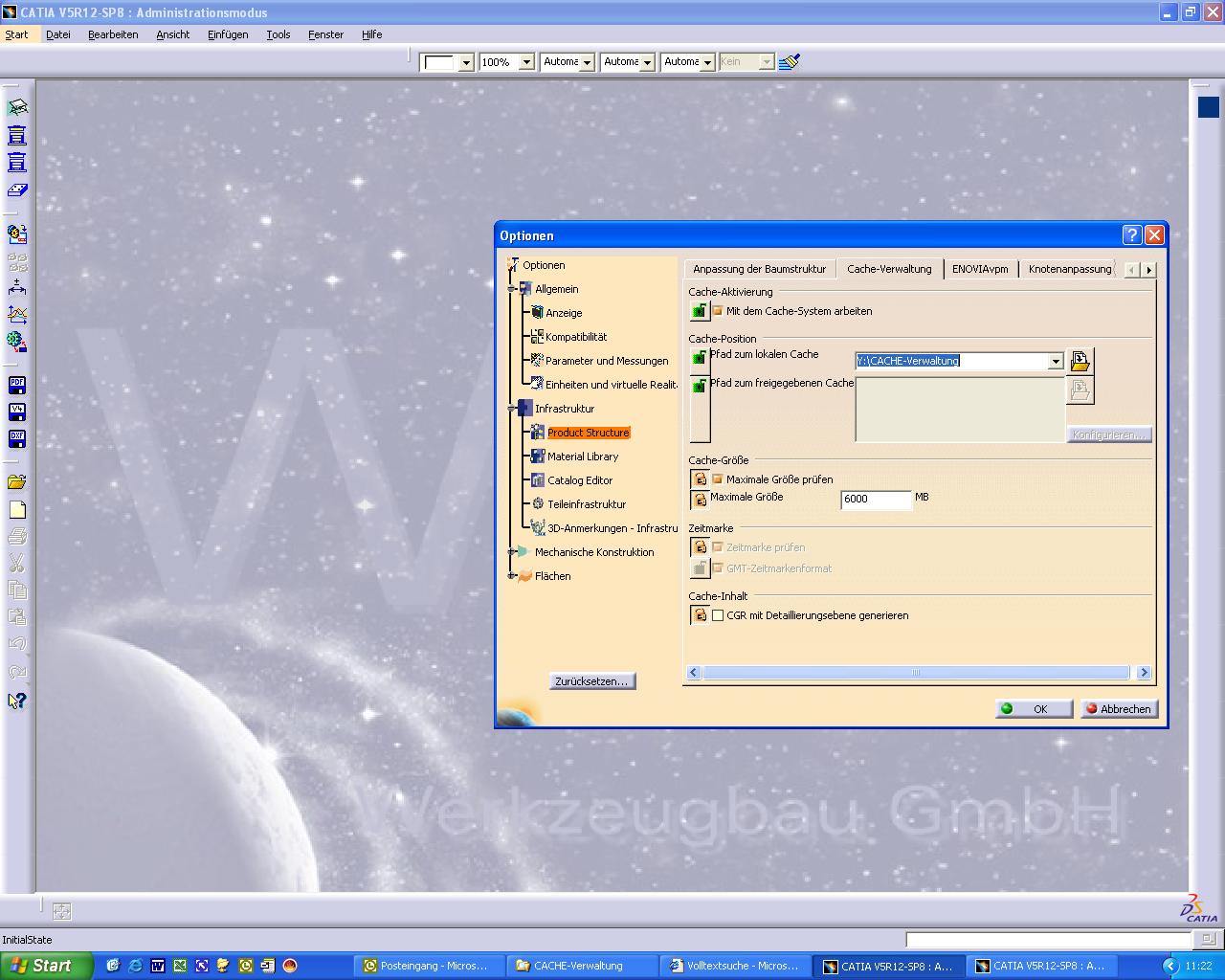The width and height of the screenshot is (1225, 980).
Task: Click the Maximale Größe field showing 6000
Action: pyautogui.click(x=876, y=499)
